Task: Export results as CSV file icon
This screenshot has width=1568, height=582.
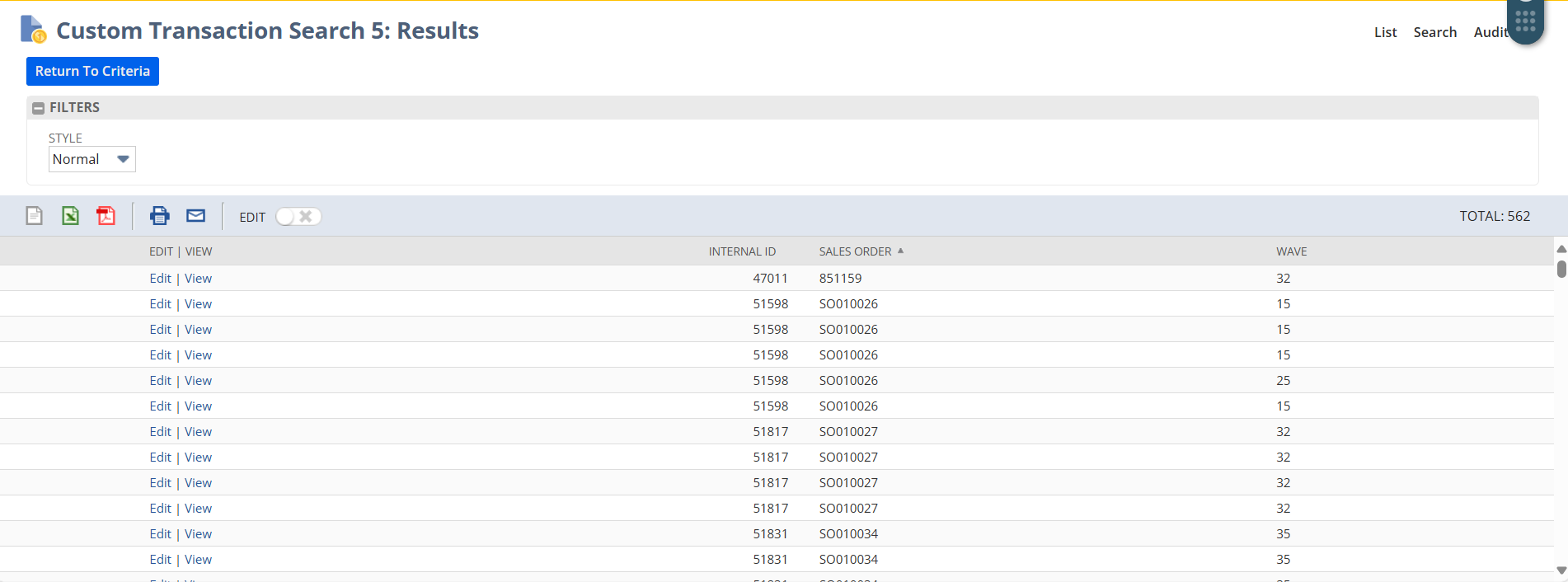Action: pos(34,216)
